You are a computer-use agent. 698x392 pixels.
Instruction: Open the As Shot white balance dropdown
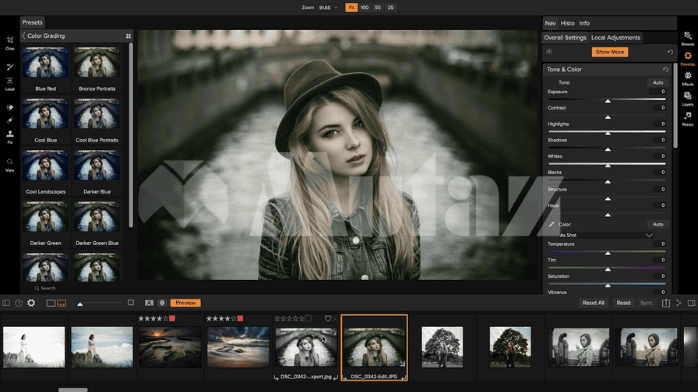pyautogui.click(x=606, y=235)
